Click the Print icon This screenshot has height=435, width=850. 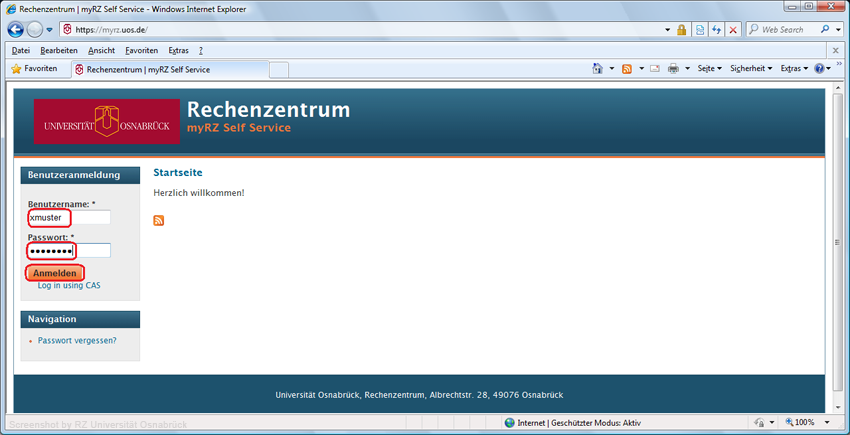(673, 69)
